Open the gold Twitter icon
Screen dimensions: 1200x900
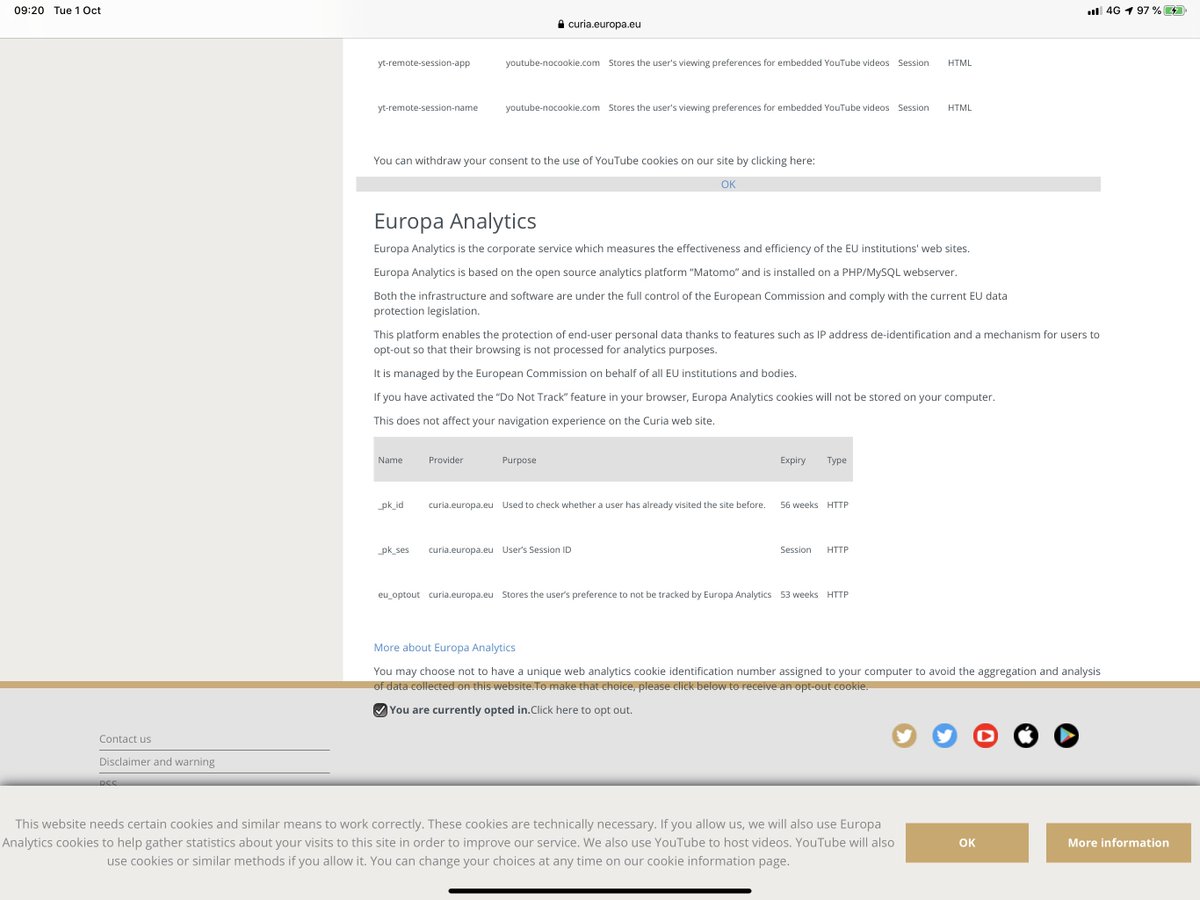(904, 736)
